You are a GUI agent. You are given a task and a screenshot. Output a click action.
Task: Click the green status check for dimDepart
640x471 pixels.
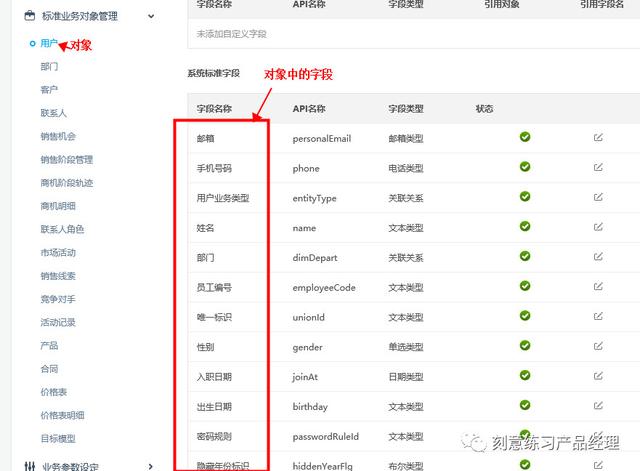tap(525, 256)
